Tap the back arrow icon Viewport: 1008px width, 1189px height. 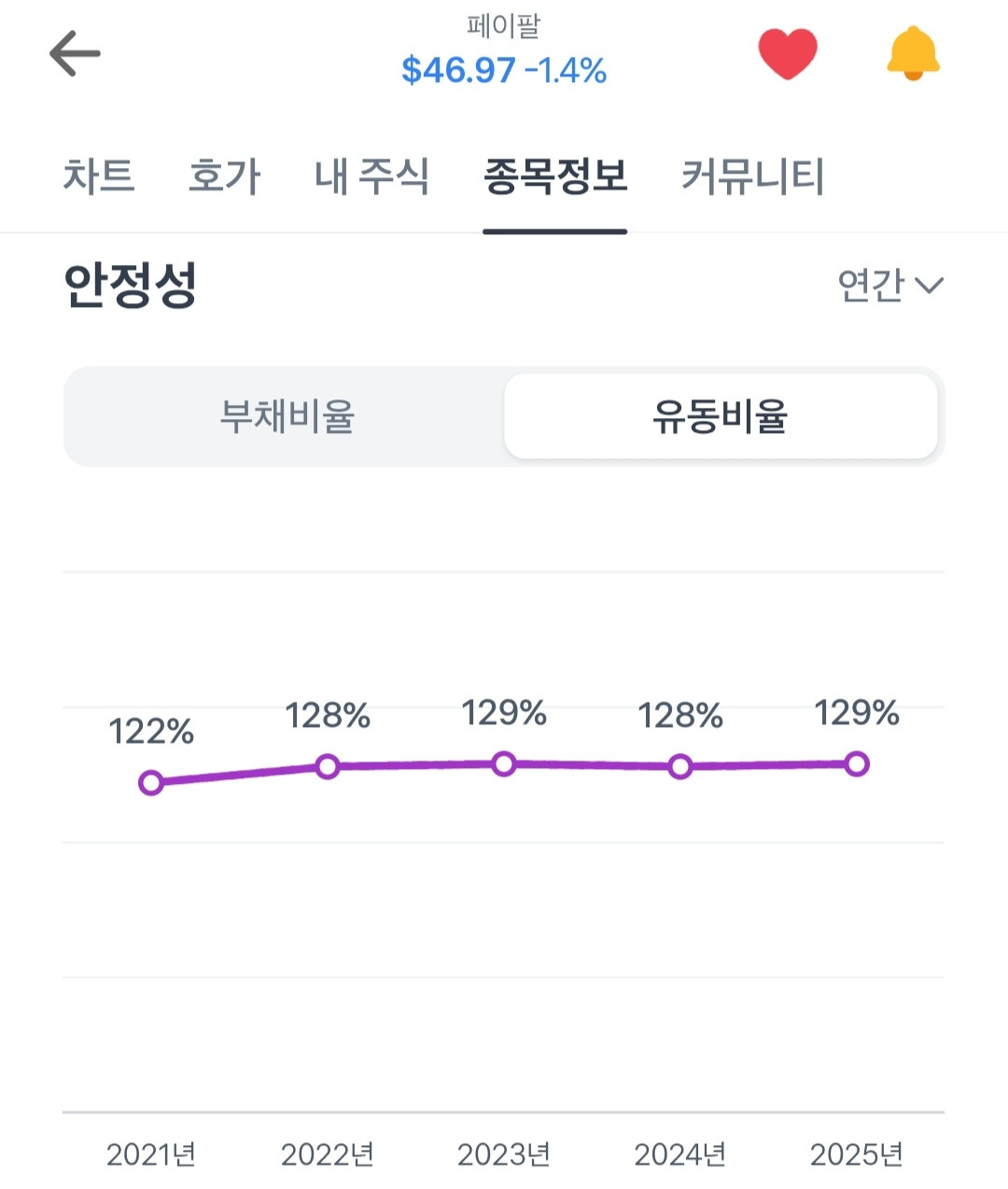[75, 53]
